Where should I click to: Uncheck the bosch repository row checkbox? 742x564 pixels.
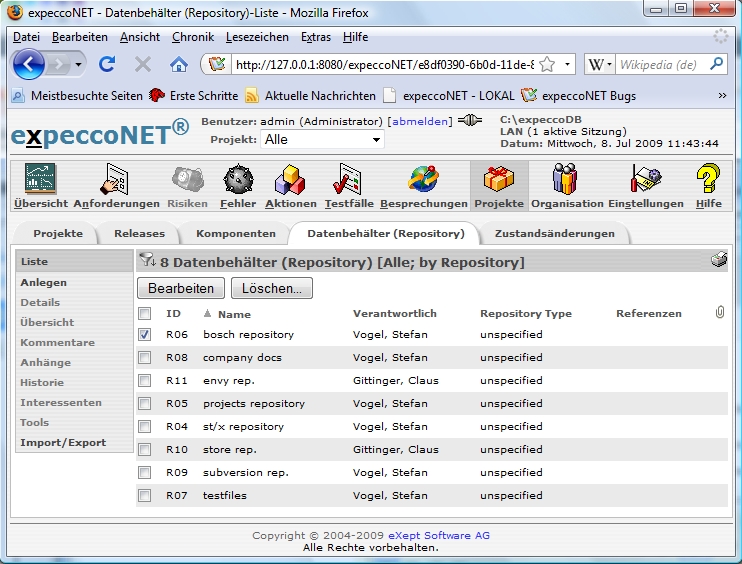click(145, 335)
